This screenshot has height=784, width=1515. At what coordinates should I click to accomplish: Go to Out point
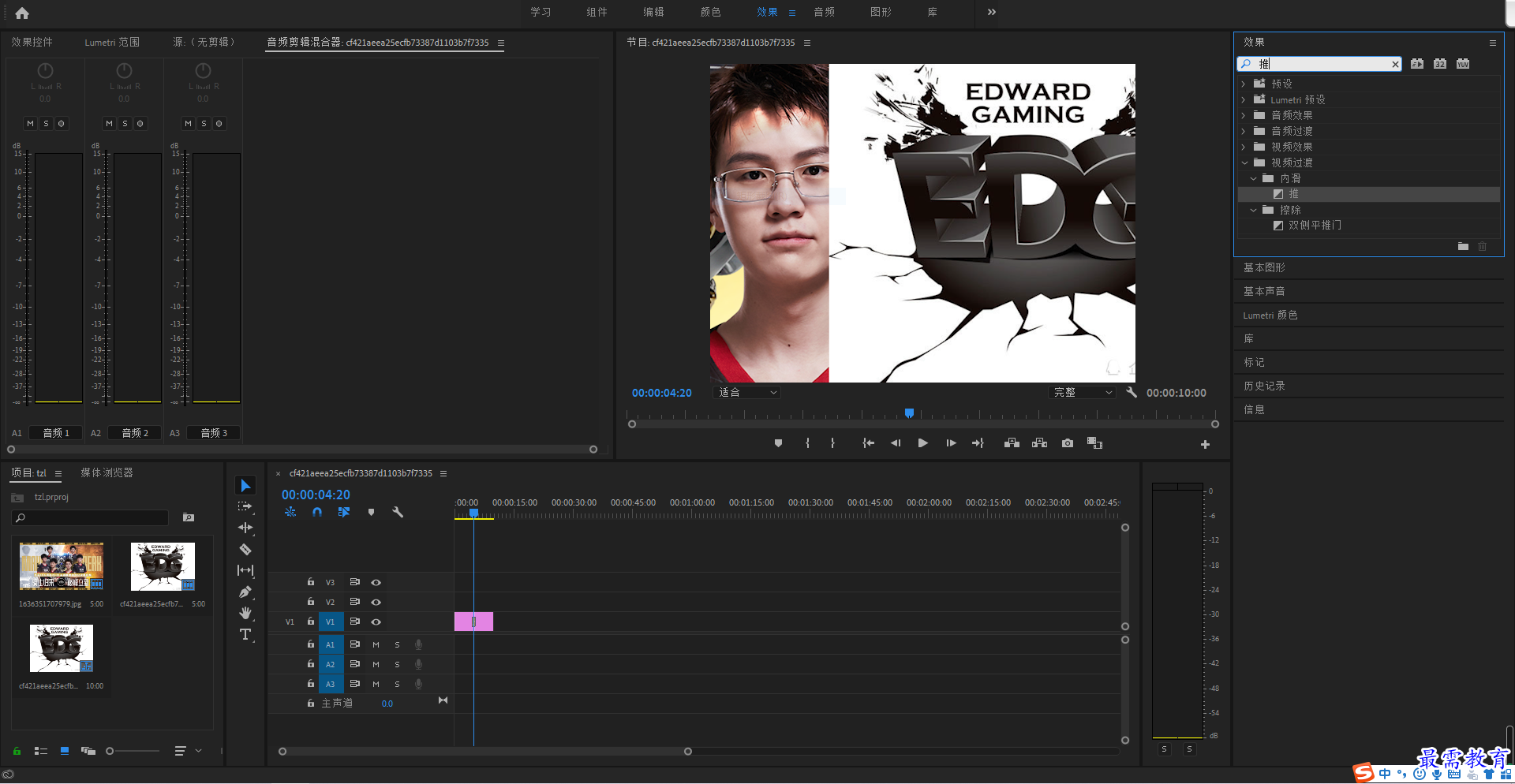point(978,443)
